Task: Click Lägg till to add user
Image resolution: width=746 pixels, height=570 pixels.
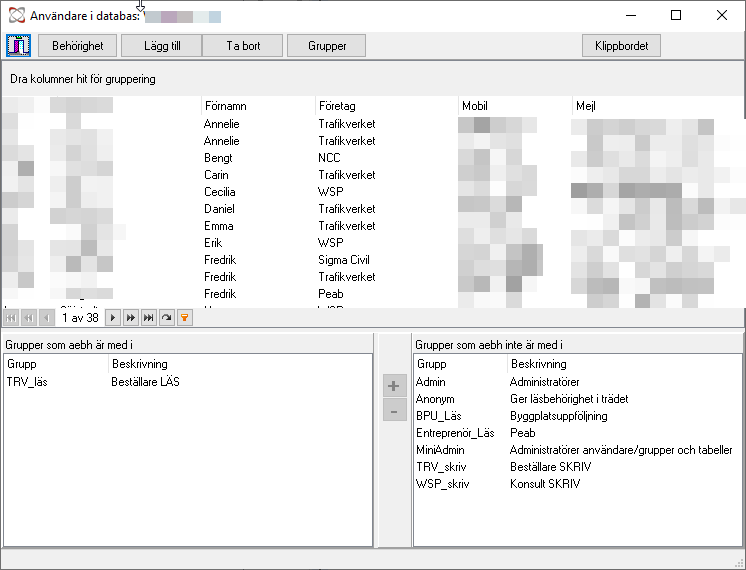Action: coord(162,46)
